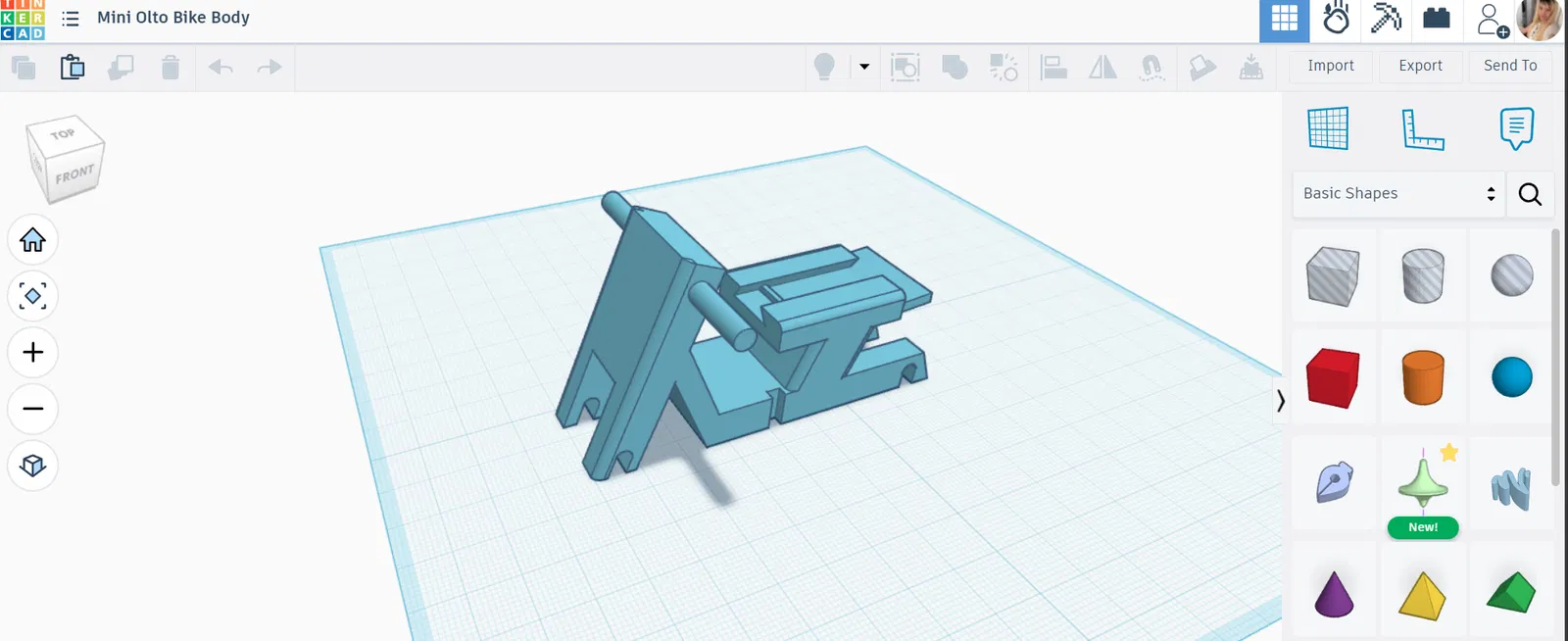Viewport: 1568px width, 641px height.
Task: Zoom out with the minus button
Action: [32, 409]
